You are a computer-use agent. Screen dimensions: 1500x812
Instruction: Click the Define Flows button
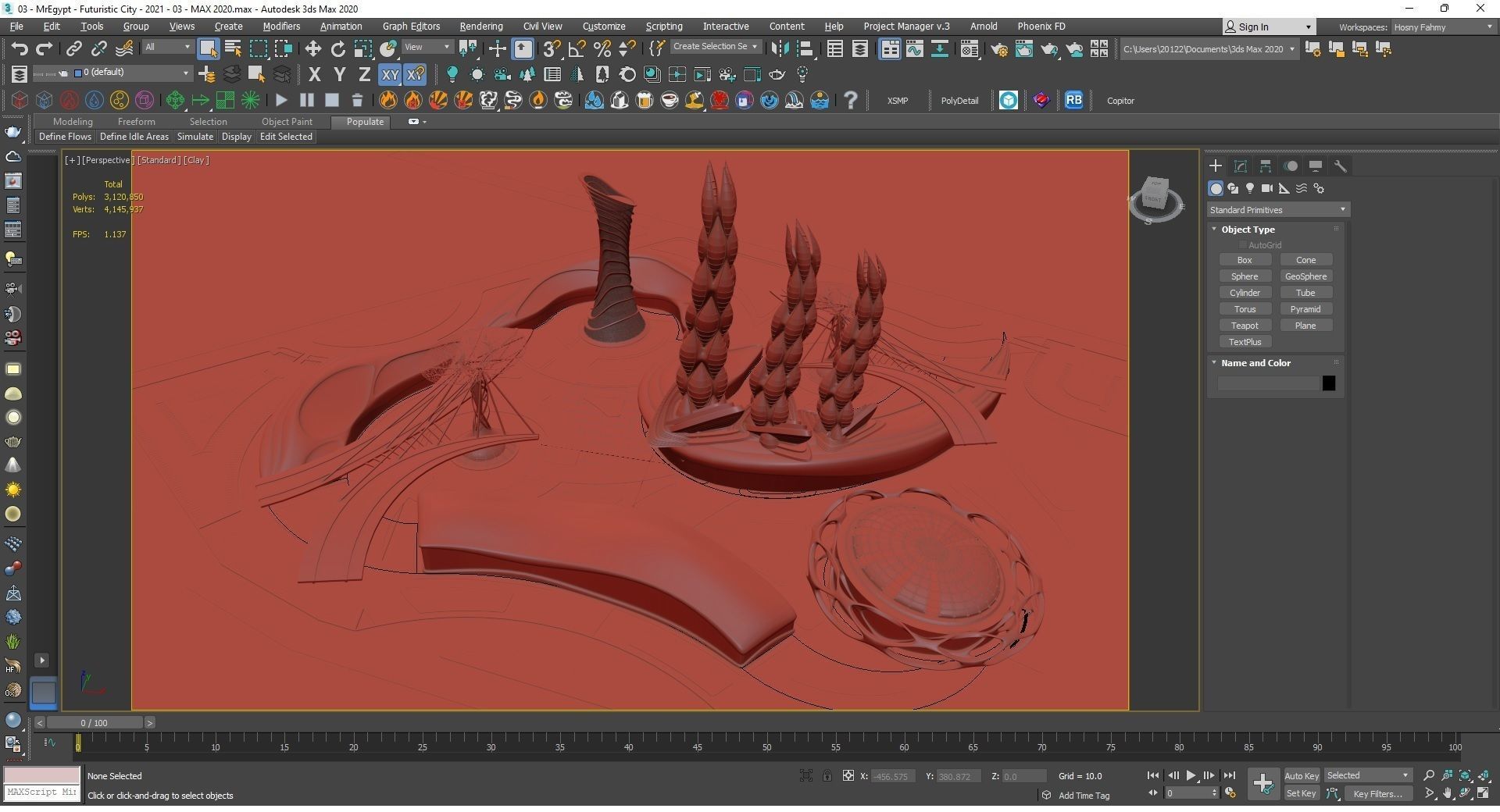[x=65, y=137]
